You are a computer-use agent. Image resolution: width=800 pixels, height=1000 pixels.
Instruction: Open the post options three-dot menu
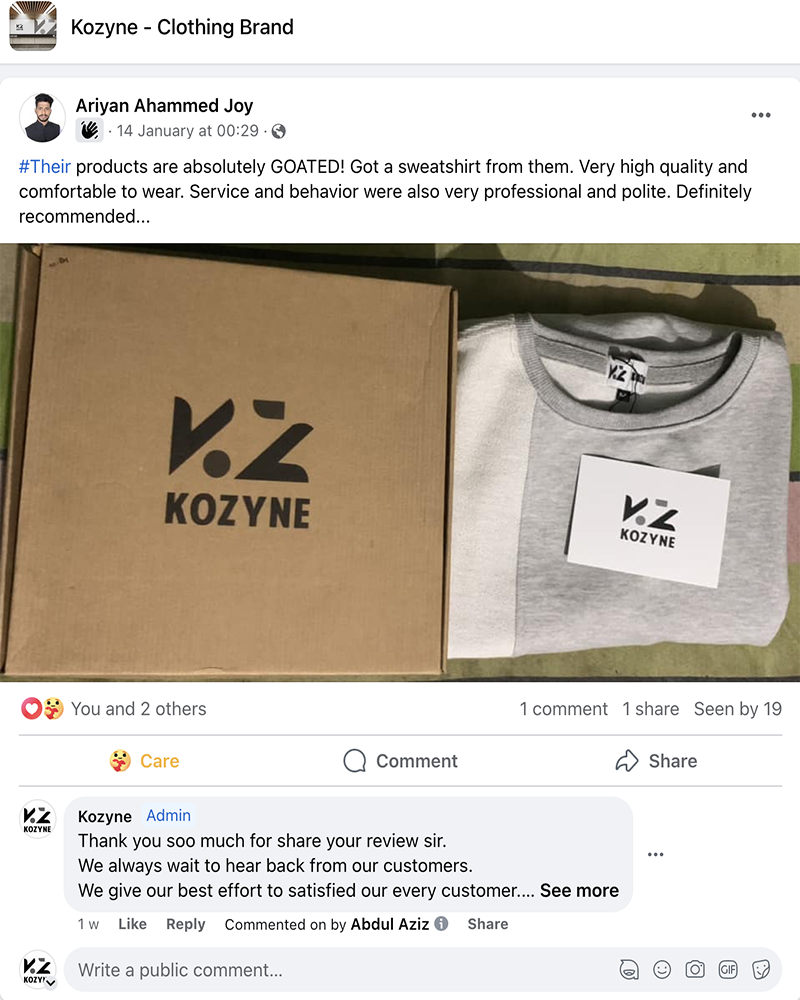[761, 115]
